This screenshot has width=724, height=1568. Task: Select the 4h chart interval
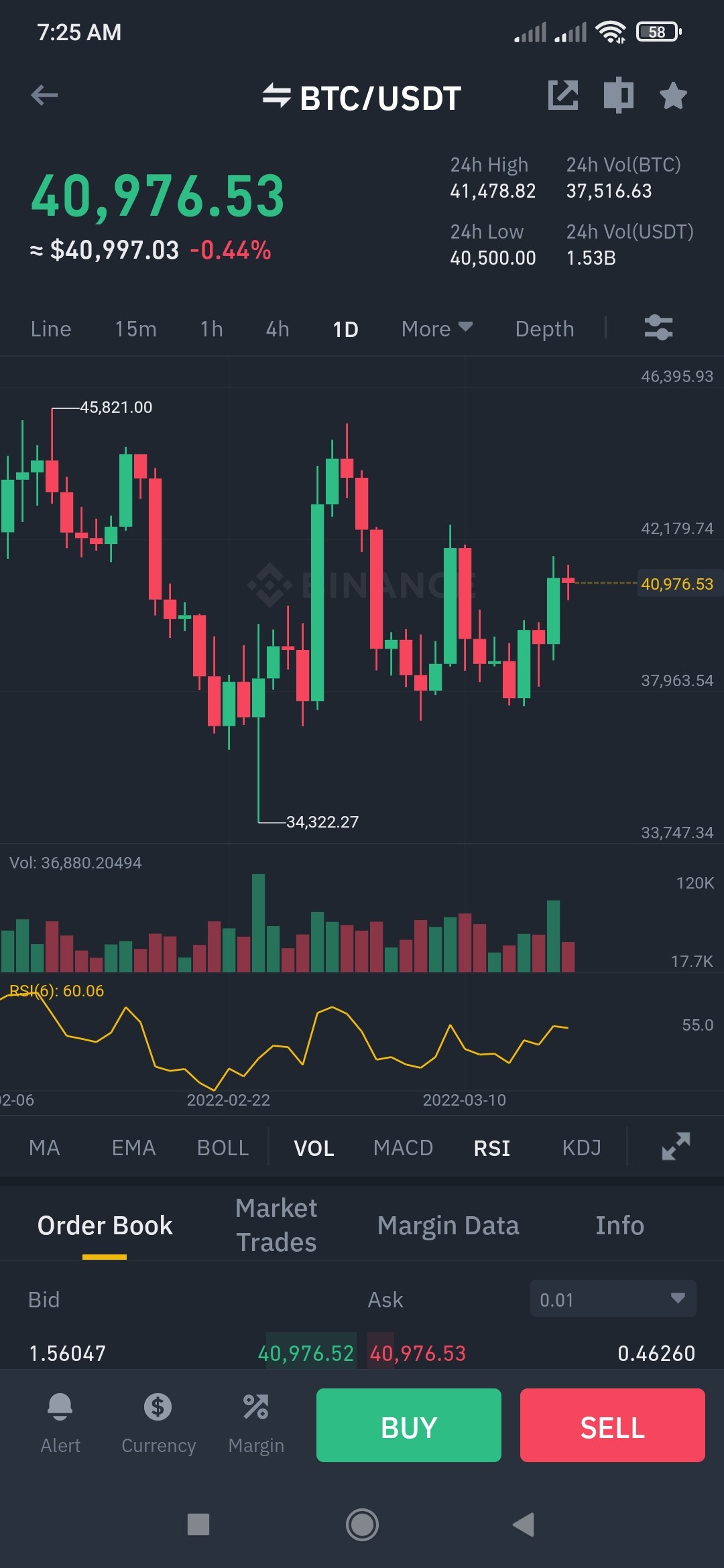point(278,329)
